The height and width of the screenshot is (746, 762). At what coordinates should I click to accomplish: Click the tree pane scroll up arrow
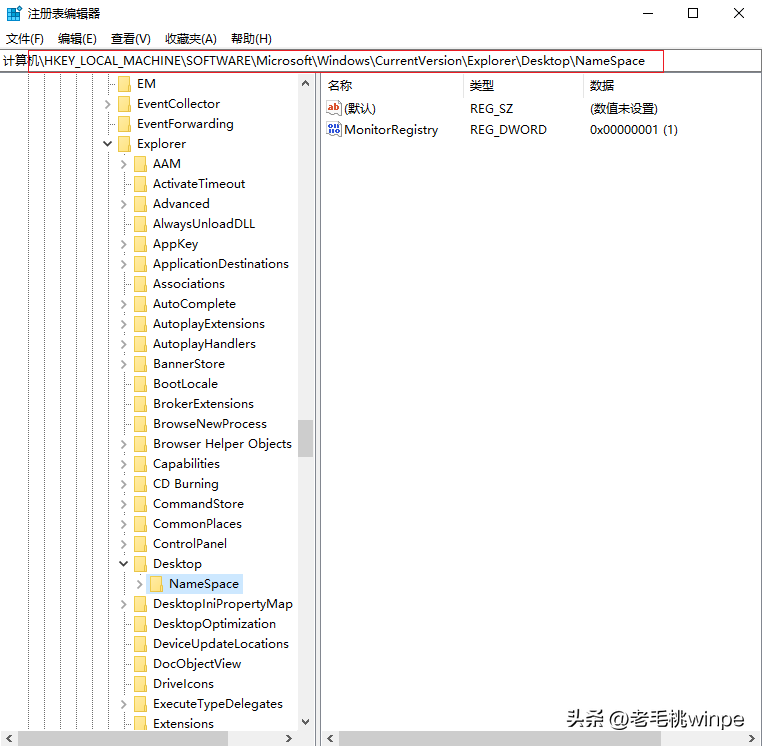[x=306, y=83]
